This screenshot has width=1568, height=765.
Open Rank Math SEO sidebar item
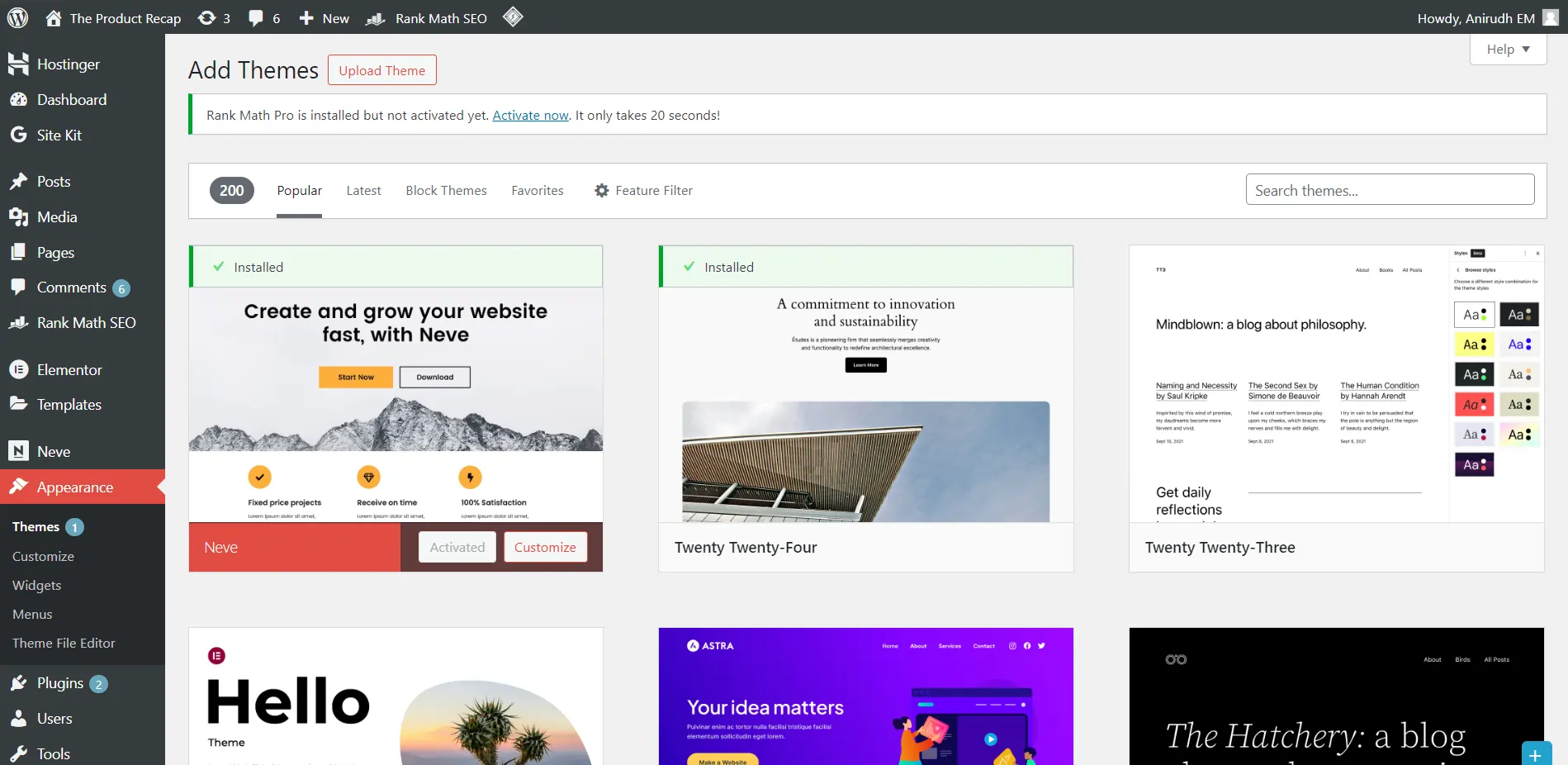tap(83, 323)
